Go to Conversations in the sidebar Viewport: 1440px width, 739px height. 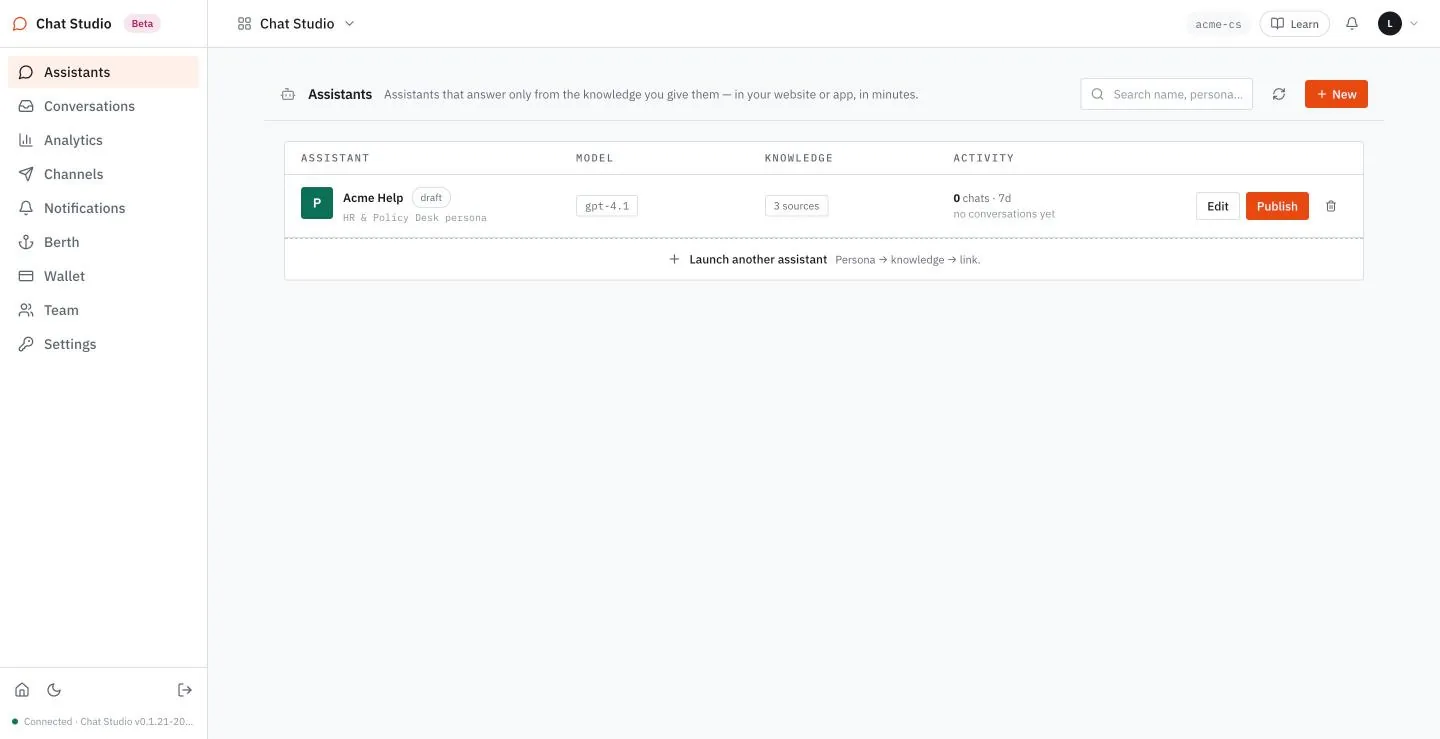tap(104, 106)
